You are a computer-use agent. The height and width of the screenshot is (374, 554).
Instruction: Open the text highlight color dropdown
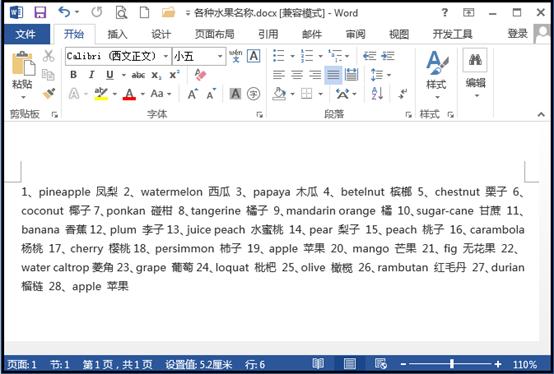pos(115,94)
